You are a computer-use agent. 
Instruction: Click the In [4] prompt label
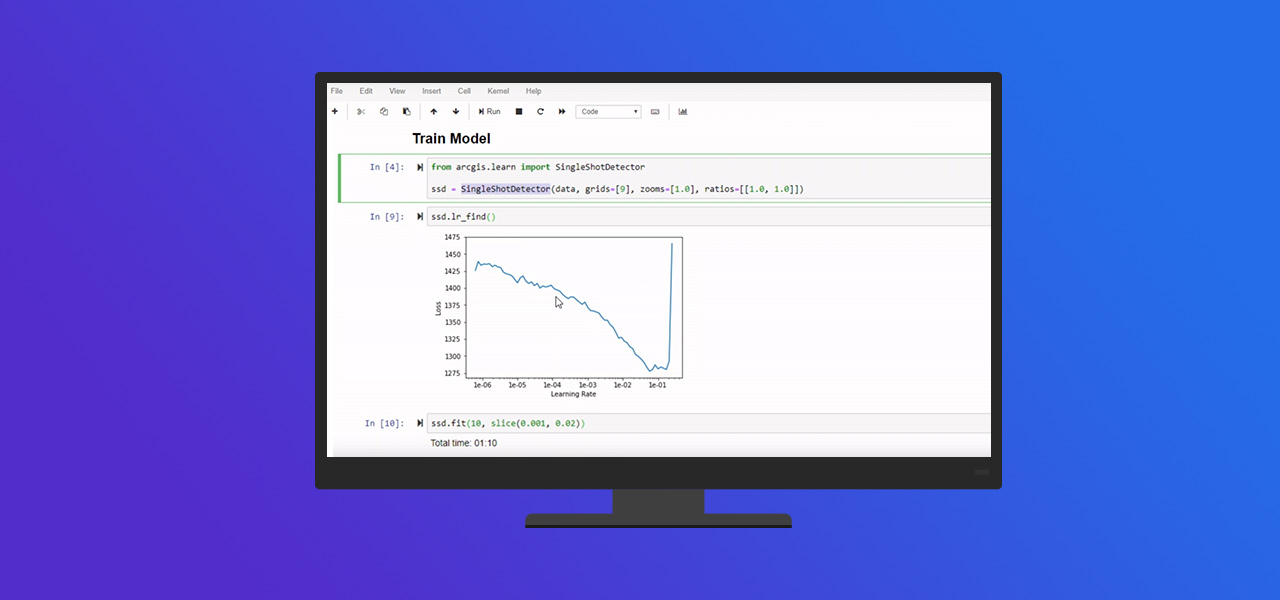pyautogui.click(x=387, y=167)
